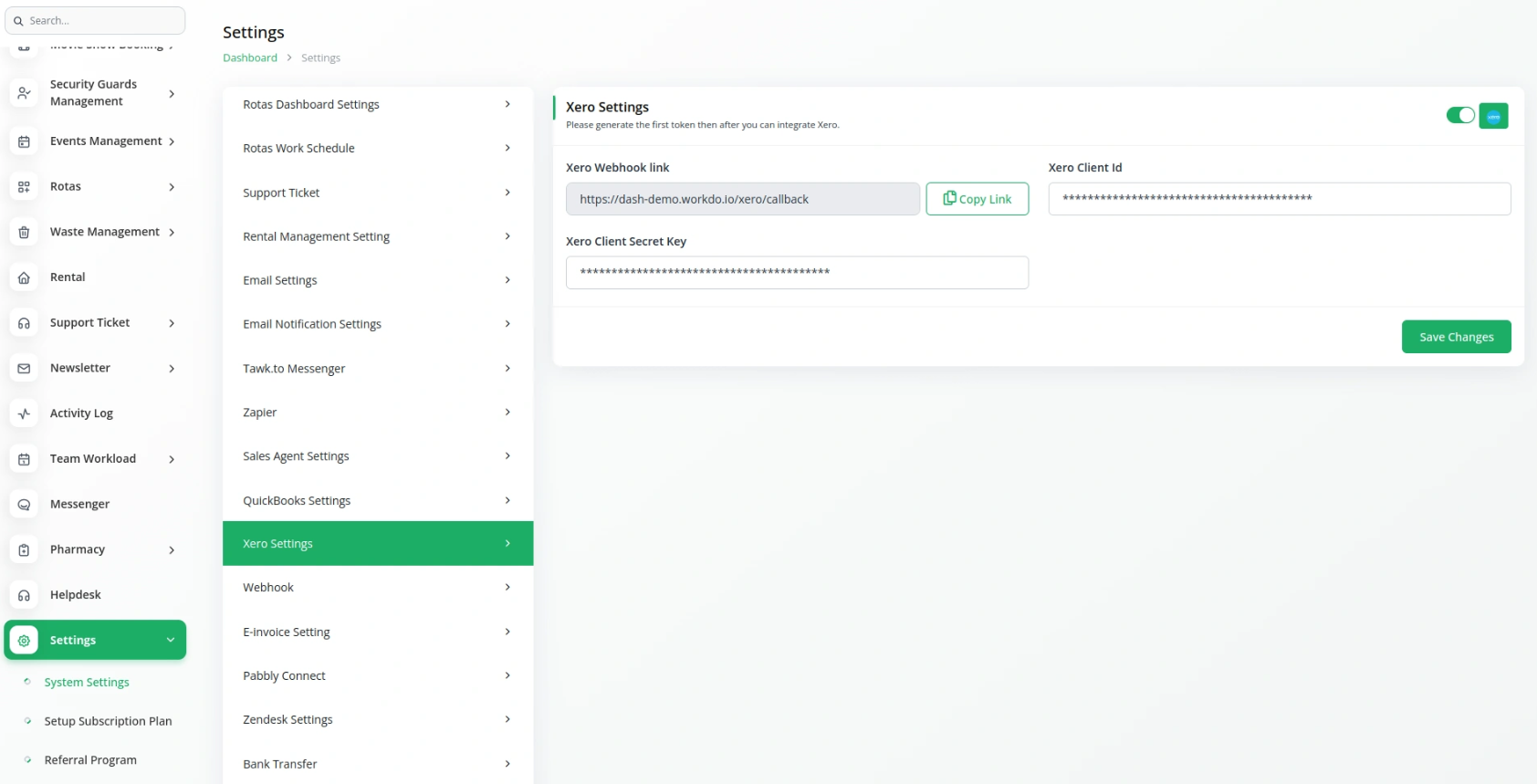The image size is (1537, 784).
Task: Expand the Waste Management submenu arrow
Action: (172, 233)
